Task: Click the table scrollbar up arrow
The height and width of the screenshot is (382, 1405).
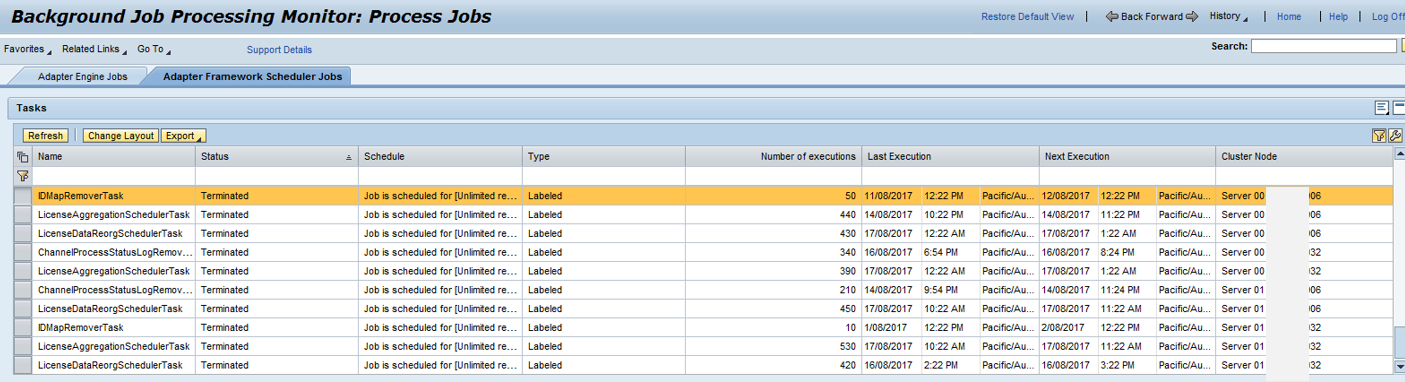Action: click(x=1399, y=154)
